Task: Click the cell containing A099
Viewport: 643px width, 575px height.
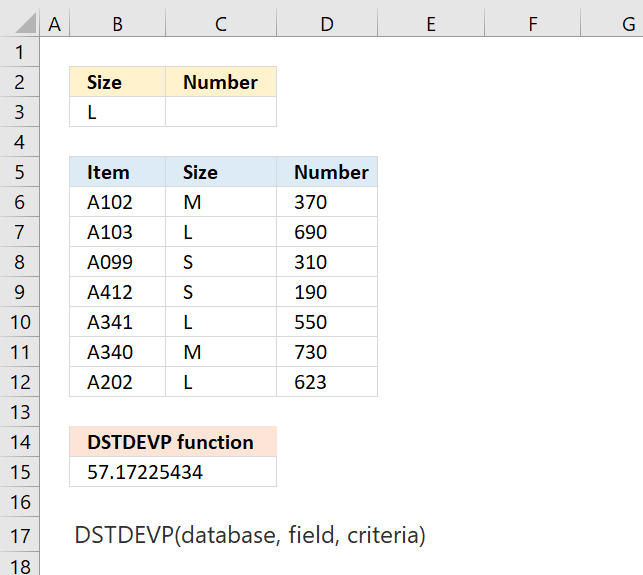Action: [x=118, y=262]
